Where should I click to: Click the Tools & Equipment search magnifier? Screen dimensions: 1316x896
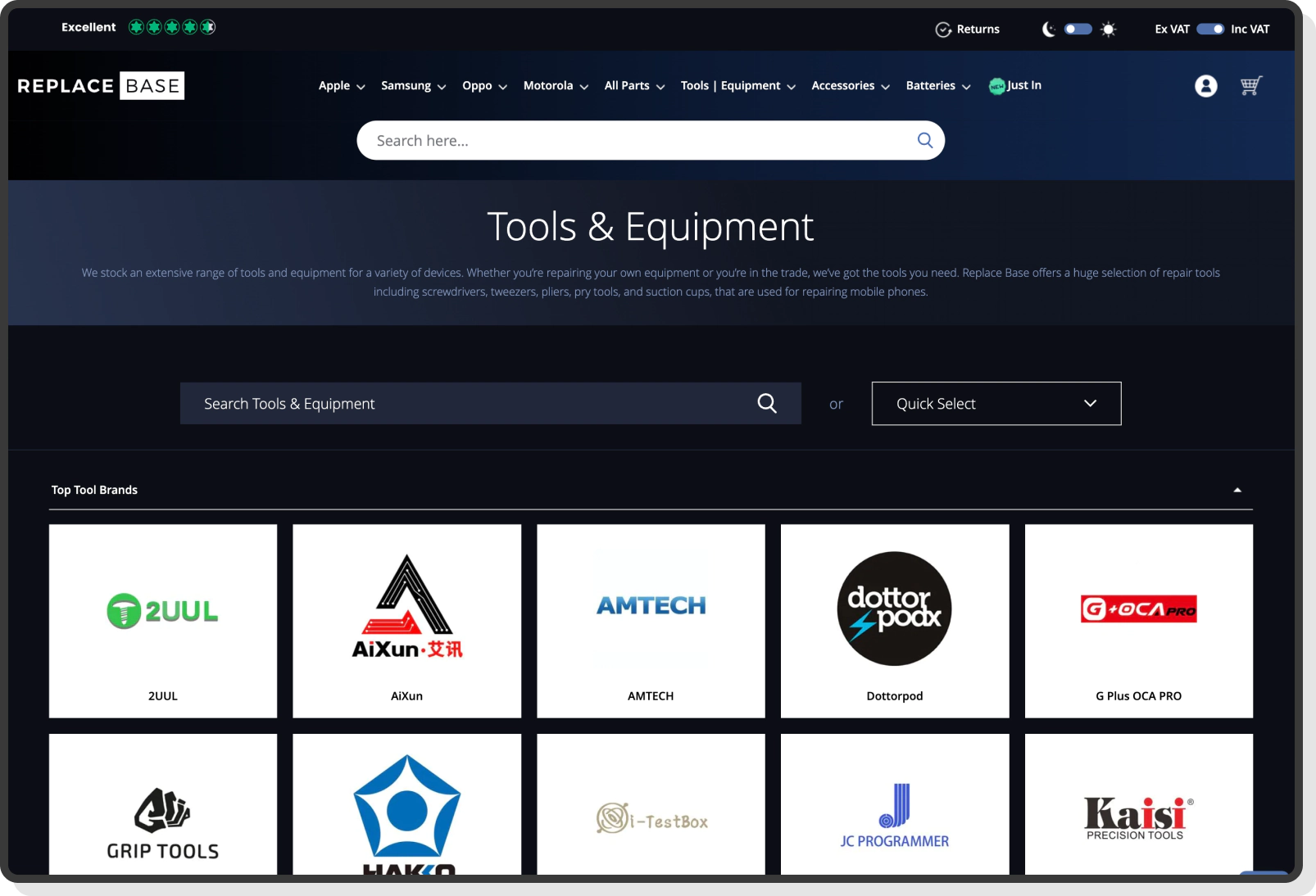767,403
